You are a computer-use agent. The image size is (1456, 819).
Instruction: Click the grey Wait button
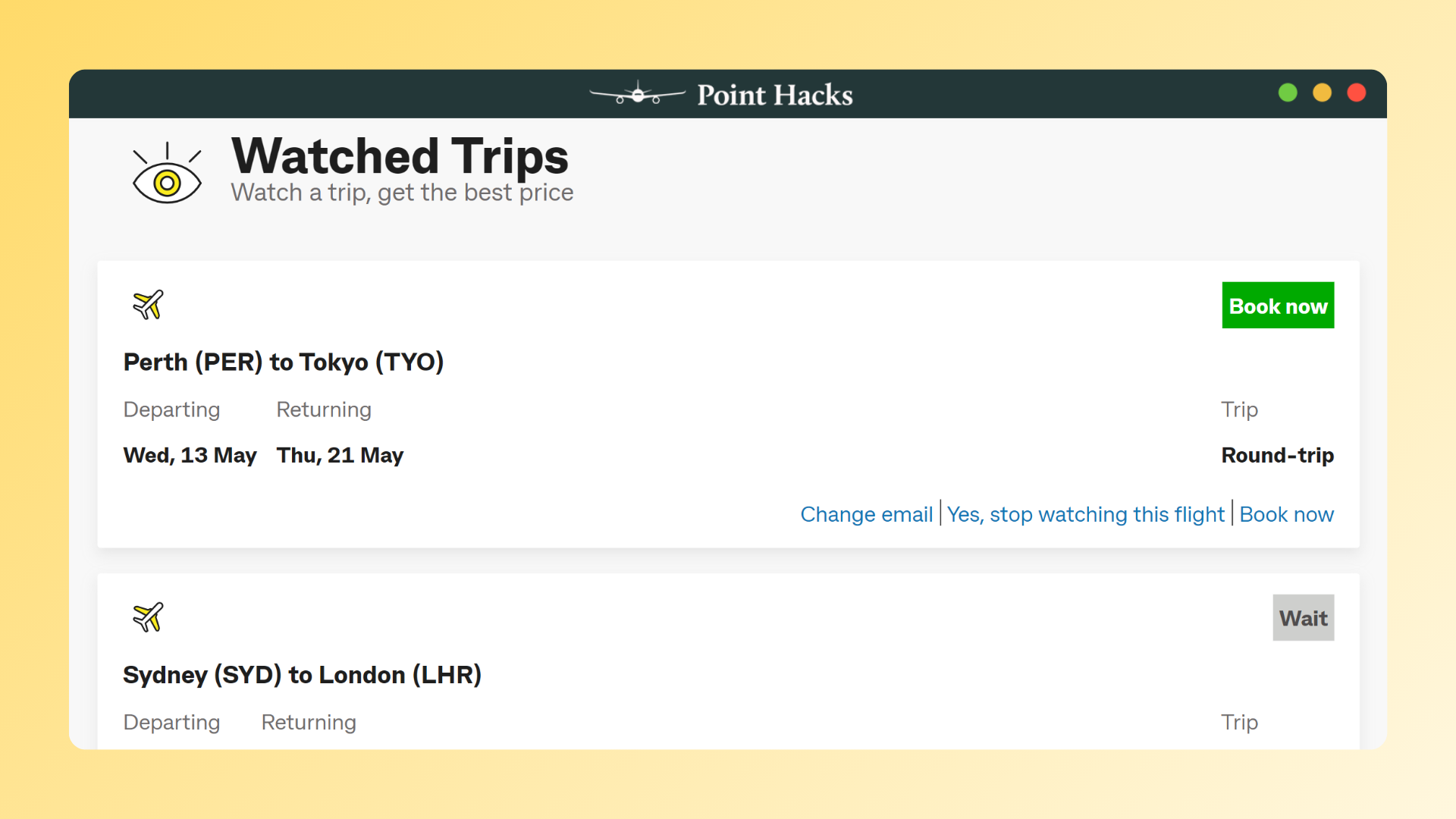(x=1303, y=618)
